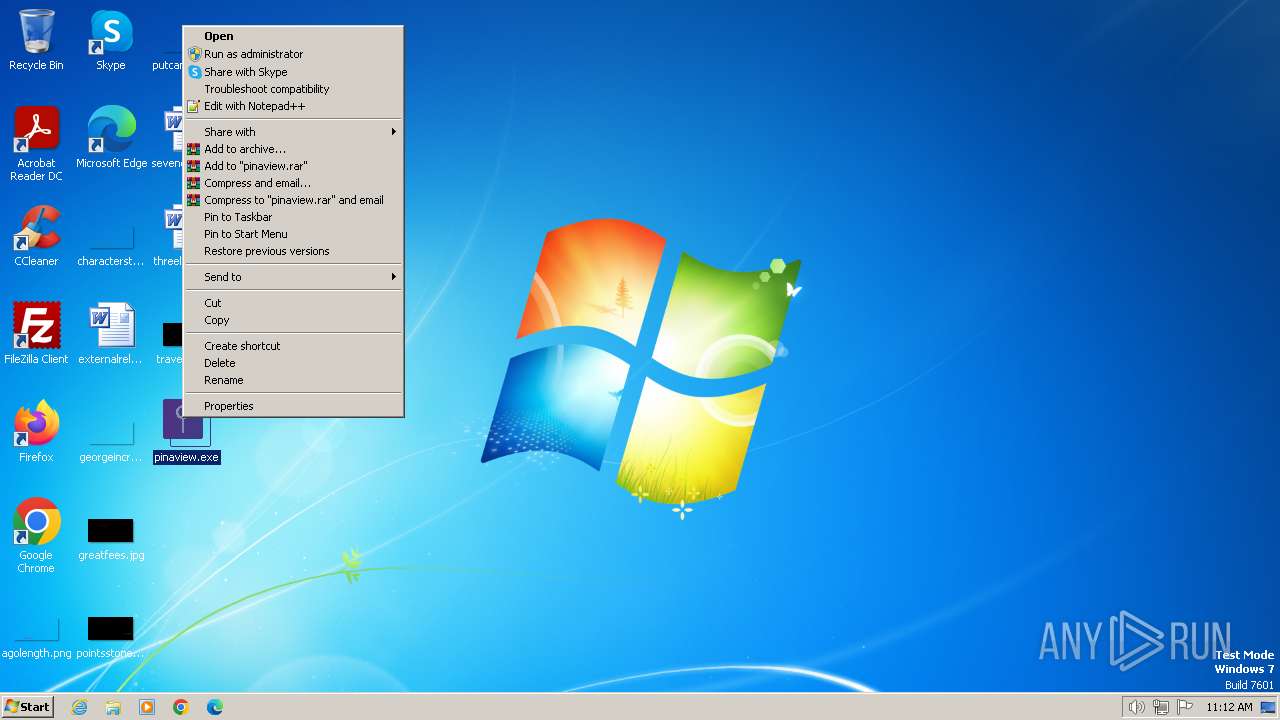Select characterst file on desktop
Image resolution: width=1280 pixels, height=720 pixels.
(111, 244)
